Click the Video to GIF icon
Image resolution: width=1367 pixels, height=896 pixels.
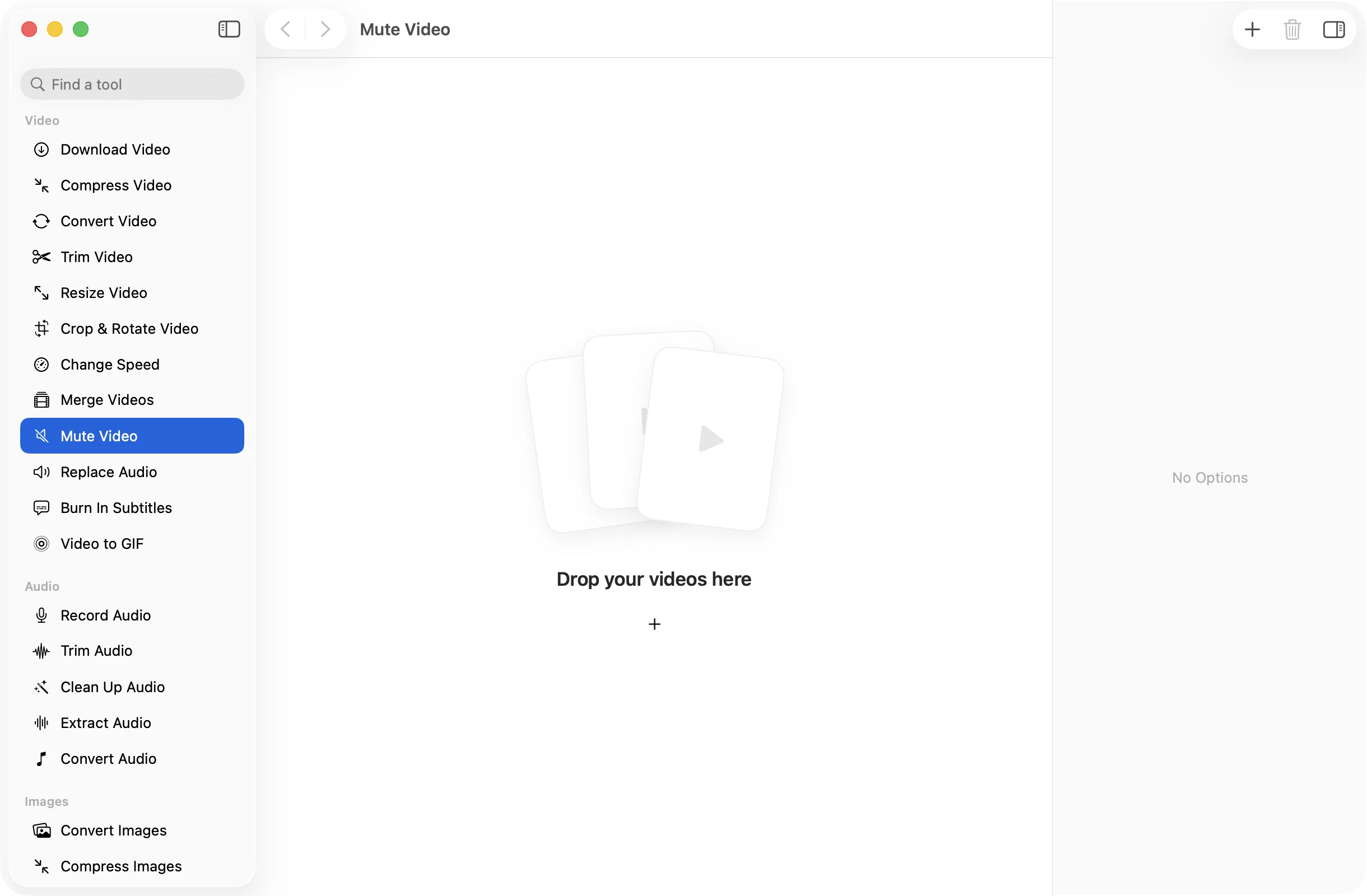click(41, 544)
